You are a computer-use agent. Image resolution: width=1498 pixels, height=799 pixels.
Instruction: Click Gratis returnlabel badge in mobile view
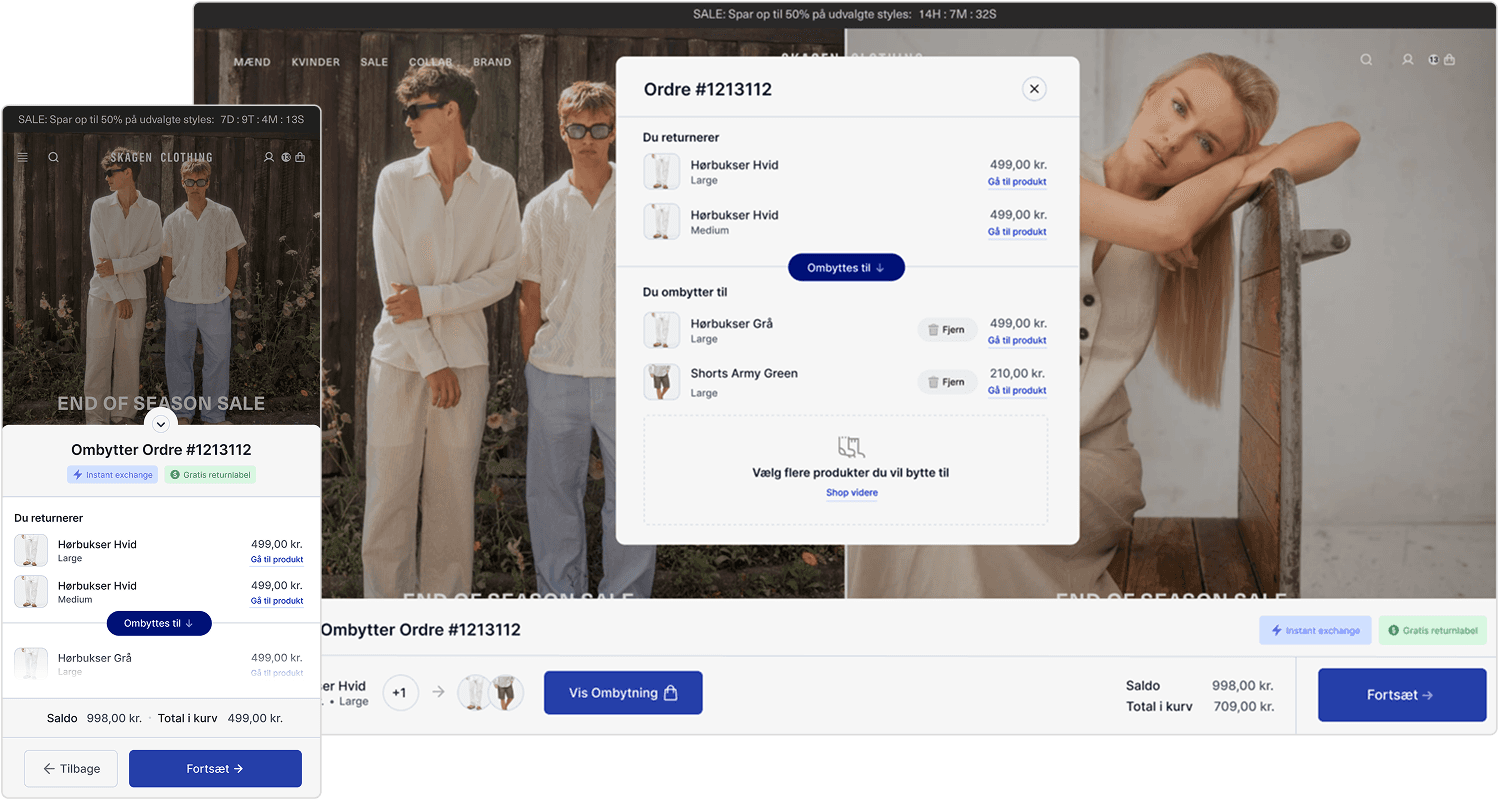(210, 475)
